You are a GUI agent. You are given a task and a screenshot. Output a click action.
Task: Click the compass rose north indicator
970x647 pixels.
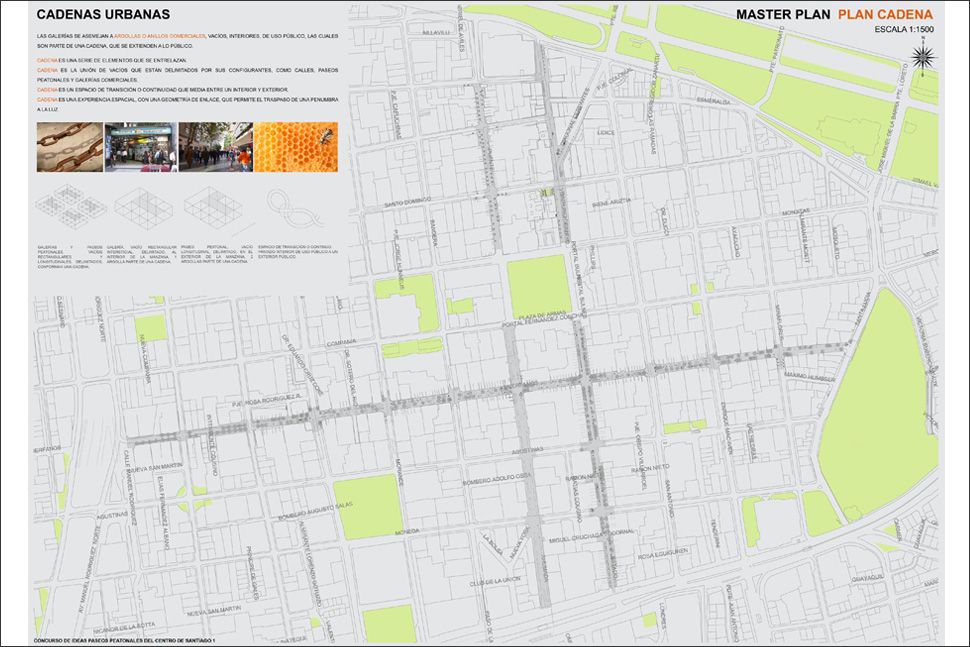[x=923, y=59]
